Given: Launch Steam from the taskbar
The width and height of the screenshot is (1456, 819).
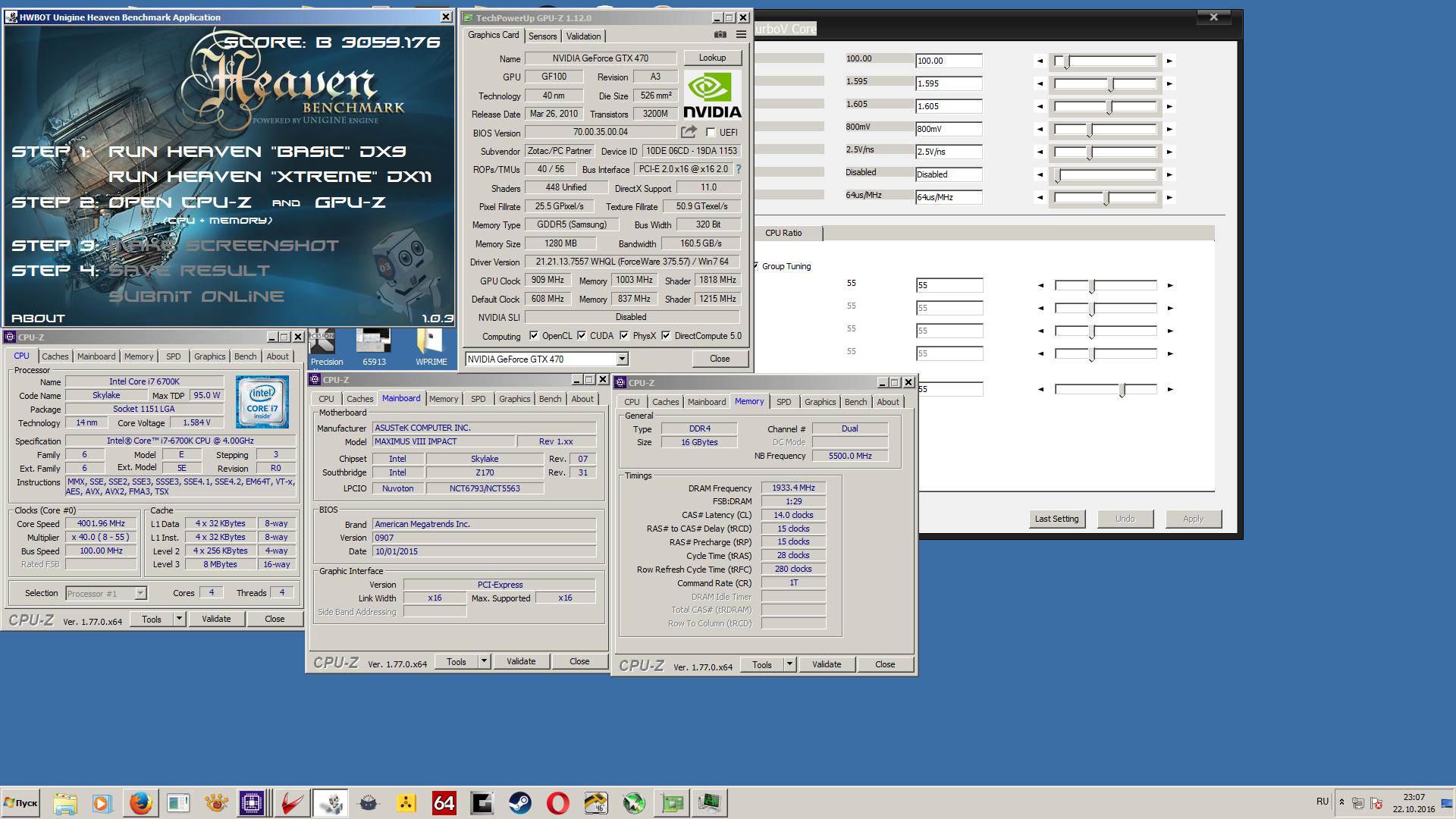Looking at the screenshot, I should [519, 803].
